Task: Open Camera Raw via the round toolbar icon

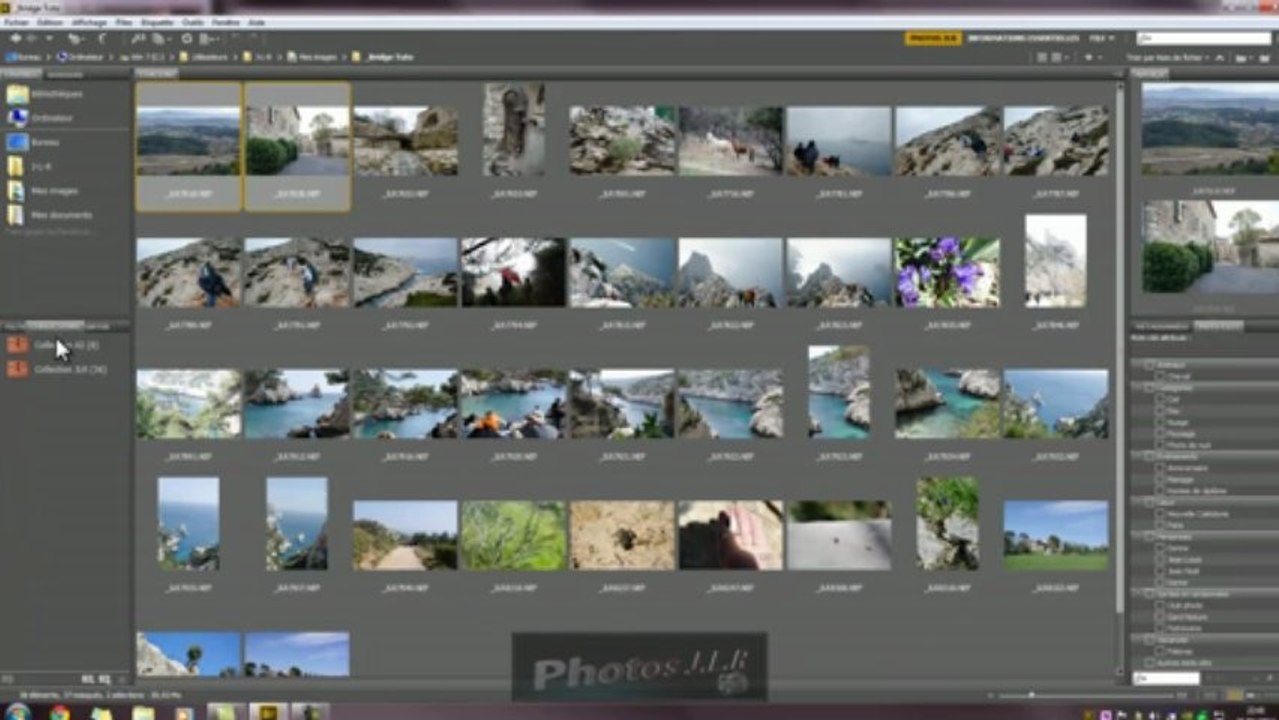Action: 187,39
